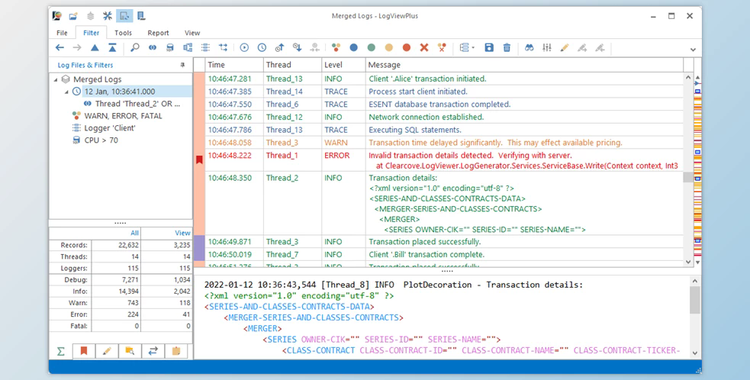Screen dimensions: 750x380
Task: Click the Error view count 41 cell
Action: (x=166, y=314)
